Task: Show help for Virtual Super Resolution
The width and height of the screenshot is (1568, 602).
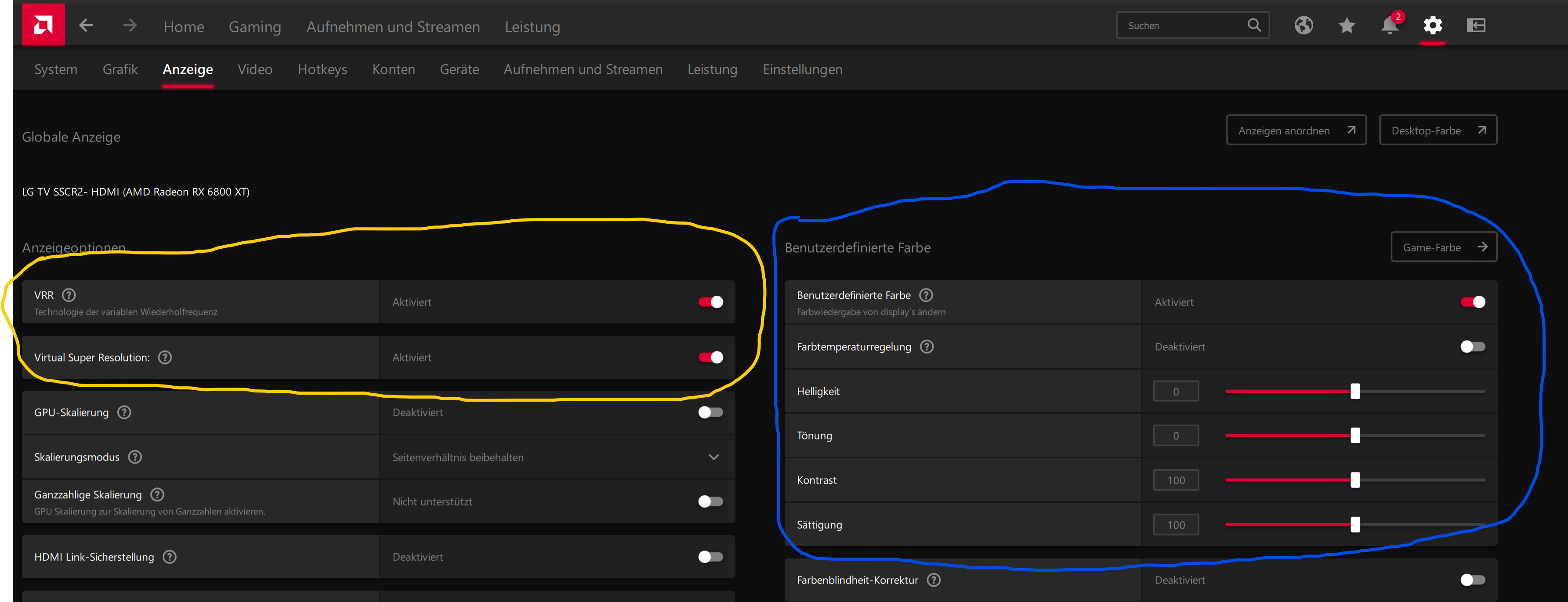Action: 165,357
